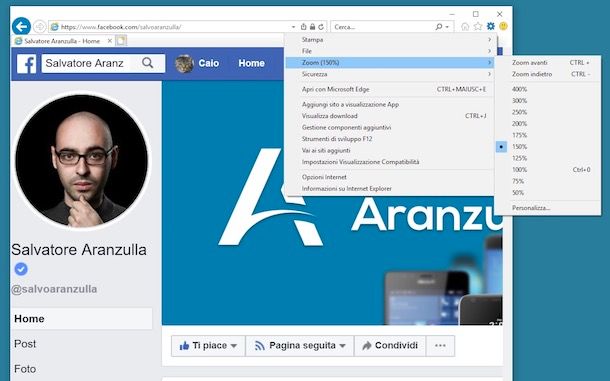This screenshot has width=610, height=381.
Task: Set zoom to 100%
Action: click(x=548, y=170)
